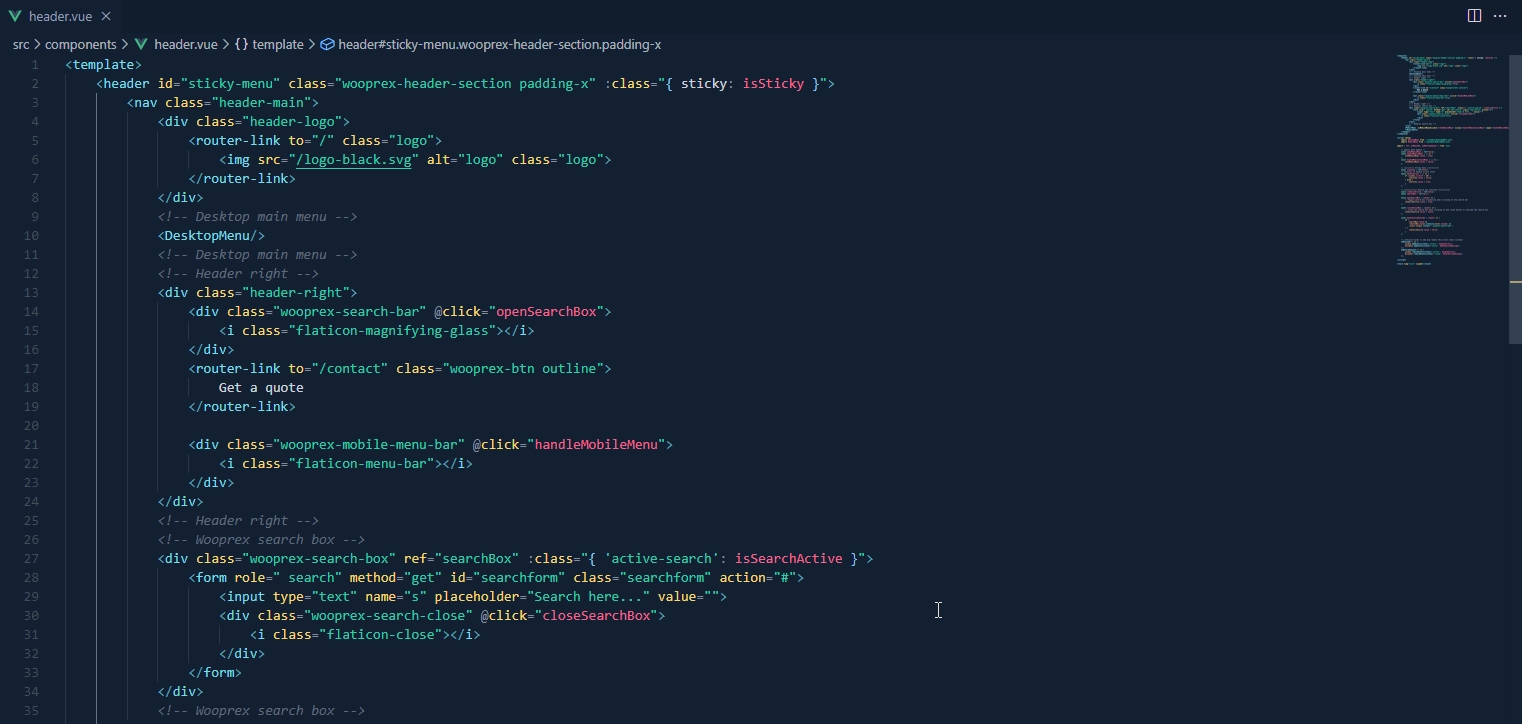Screen dimensions: 1522x724
Task: Click the symbol icon before header#sticky-menu breadcrumb
Action: tap(327, 44)
